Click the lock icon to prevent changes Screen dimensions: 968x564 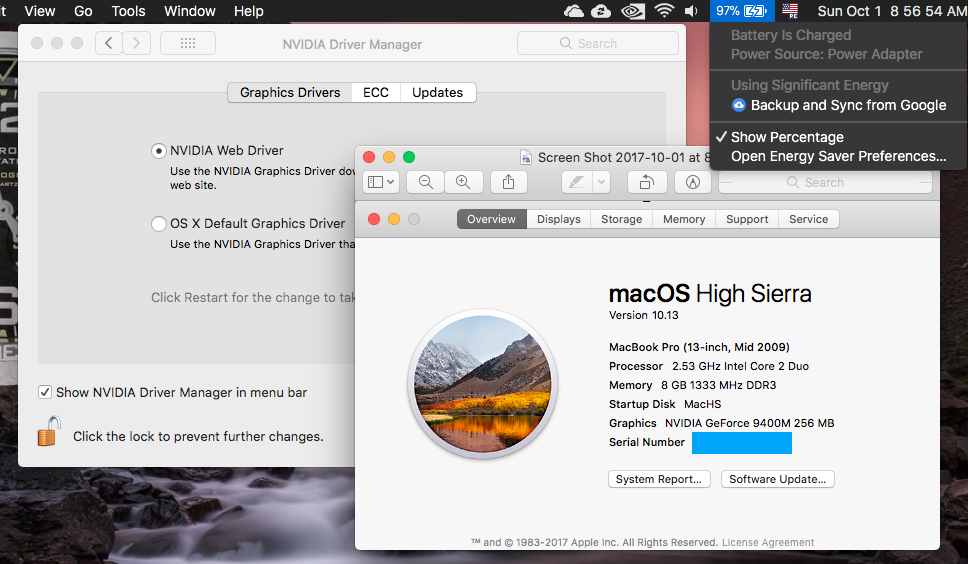[x=49, y=431]
